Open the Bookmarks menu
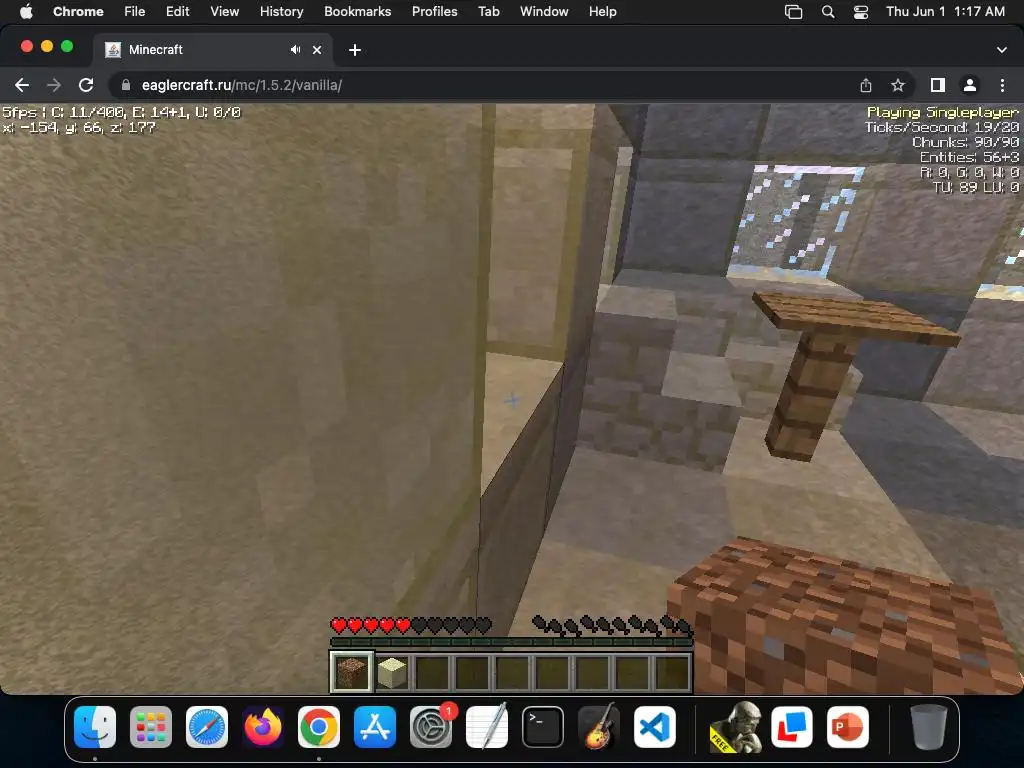The image size is (1024, 768). point(357,11)
